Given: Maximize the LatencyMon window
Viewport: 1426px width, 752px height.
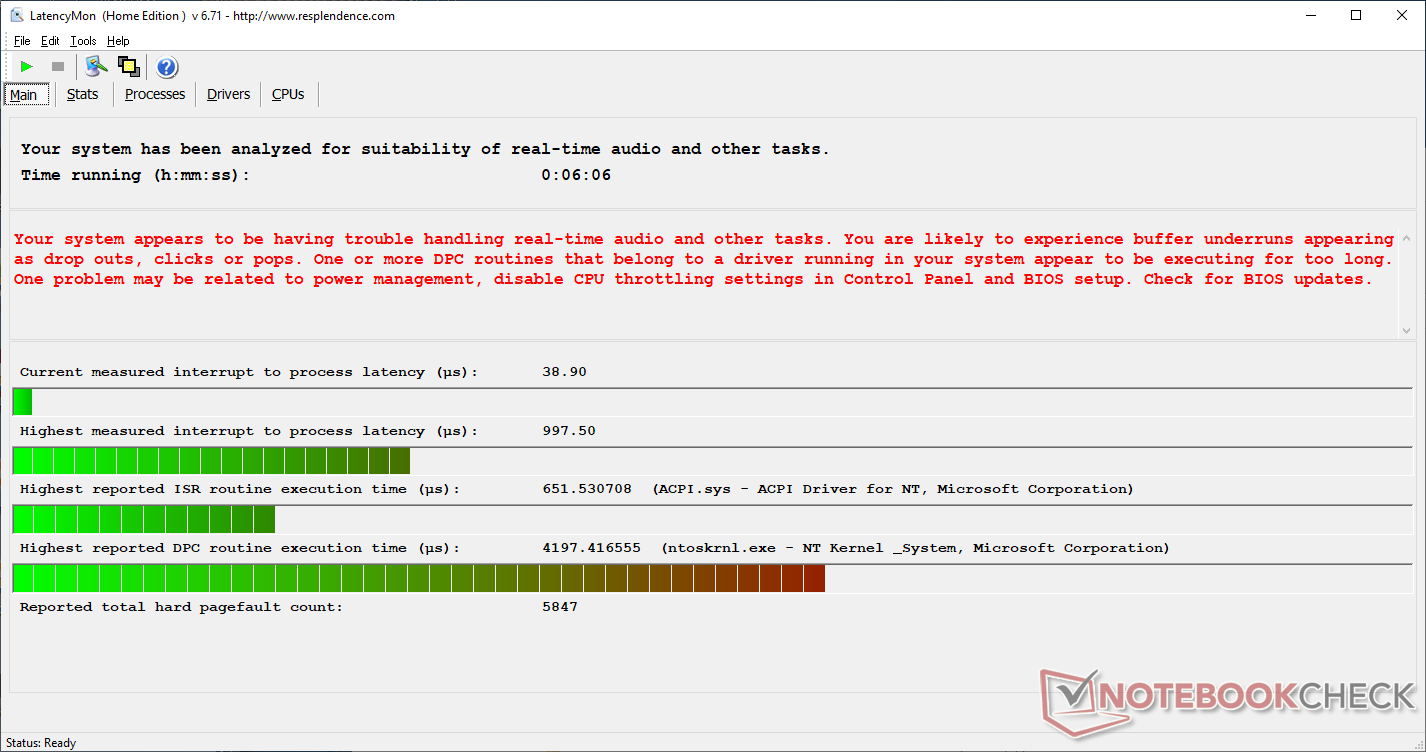Looking at the screenshot, I should pos(1356,15).
